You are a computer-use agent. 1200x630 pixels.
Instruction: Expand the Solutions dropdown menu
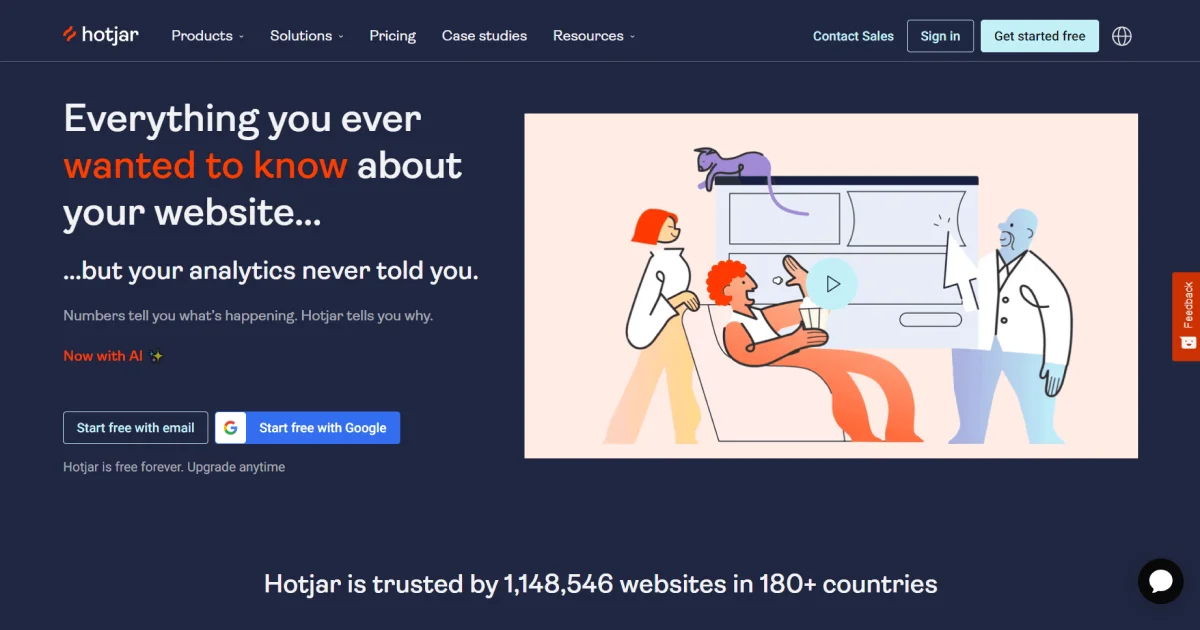[307, 36]
